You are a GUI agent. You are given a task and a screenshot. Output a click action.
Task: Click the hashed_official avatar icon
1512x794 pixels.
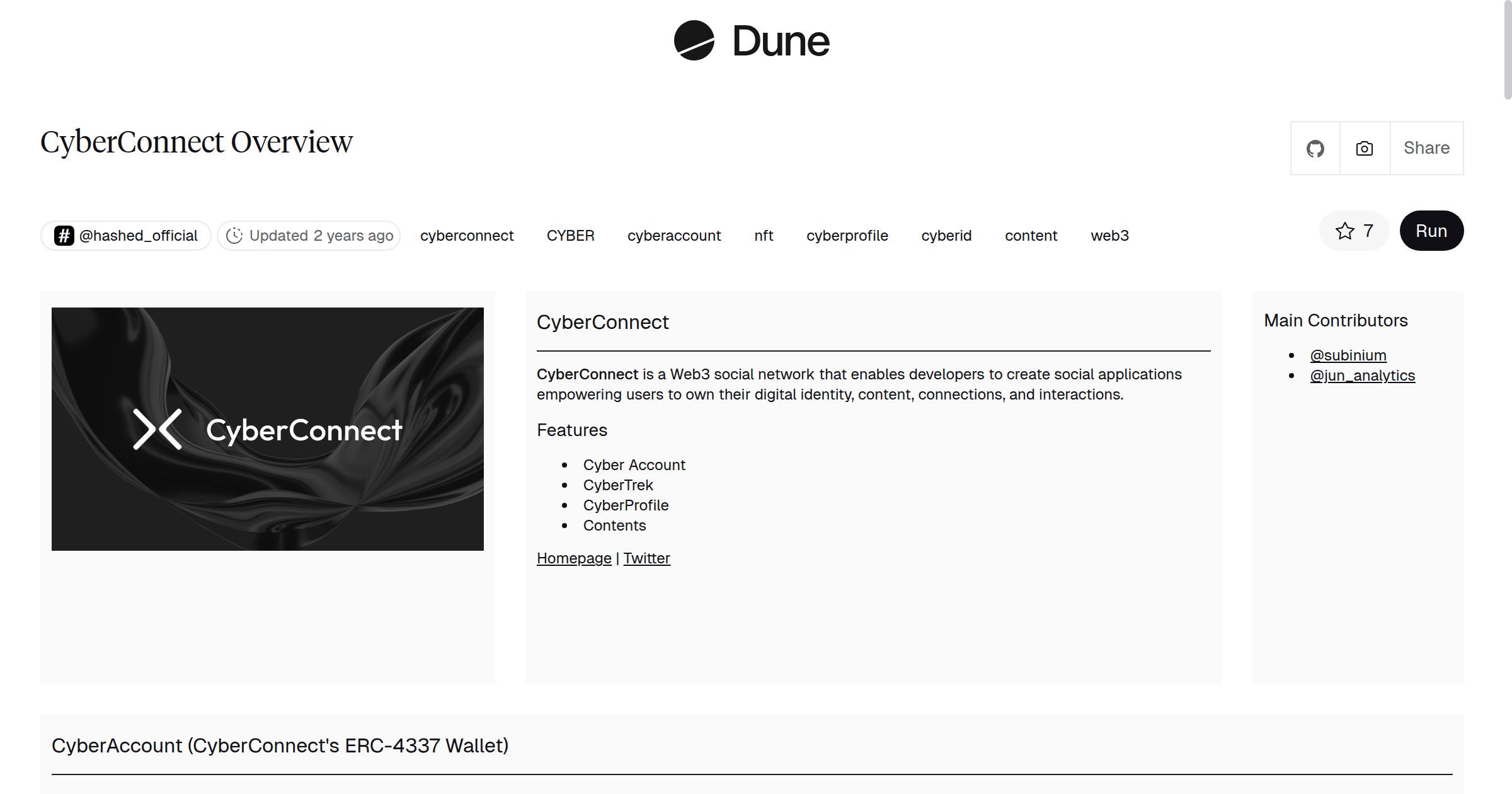pyautogui.click(x=64, y=236)
